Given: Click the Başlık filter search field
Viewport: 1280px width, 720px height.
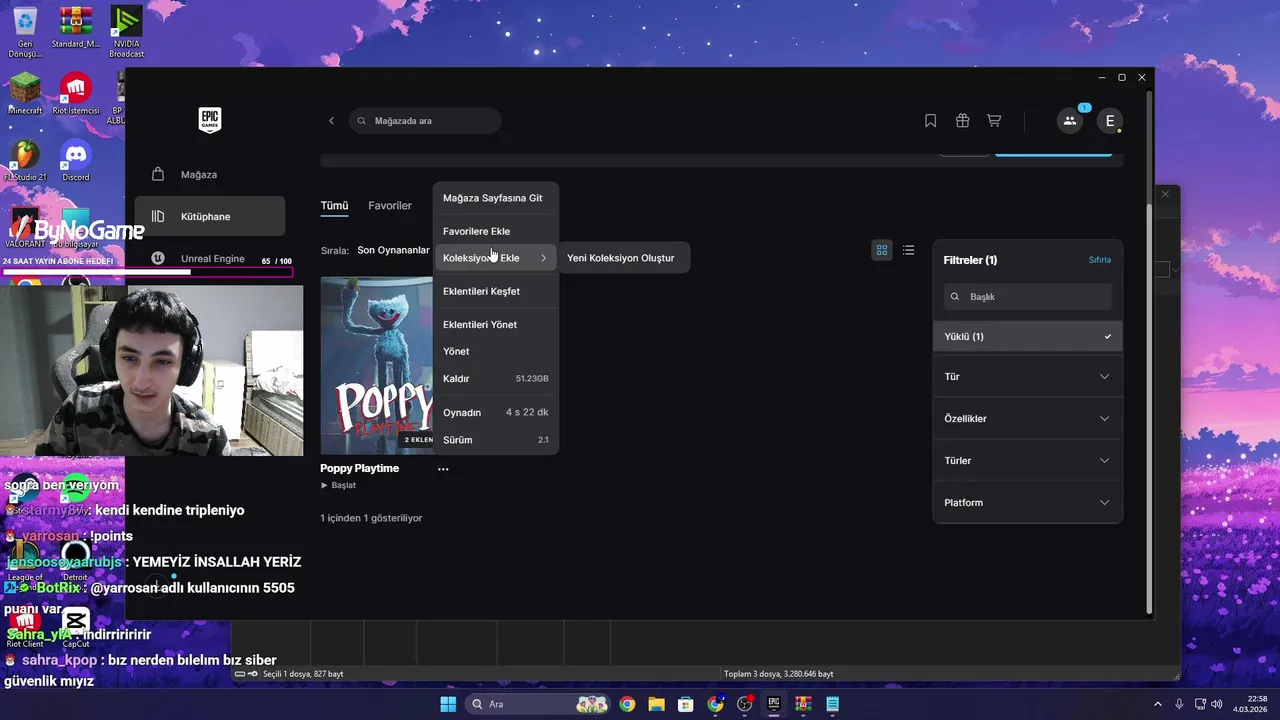Looking at the screenshot, I should [1028, 297].
